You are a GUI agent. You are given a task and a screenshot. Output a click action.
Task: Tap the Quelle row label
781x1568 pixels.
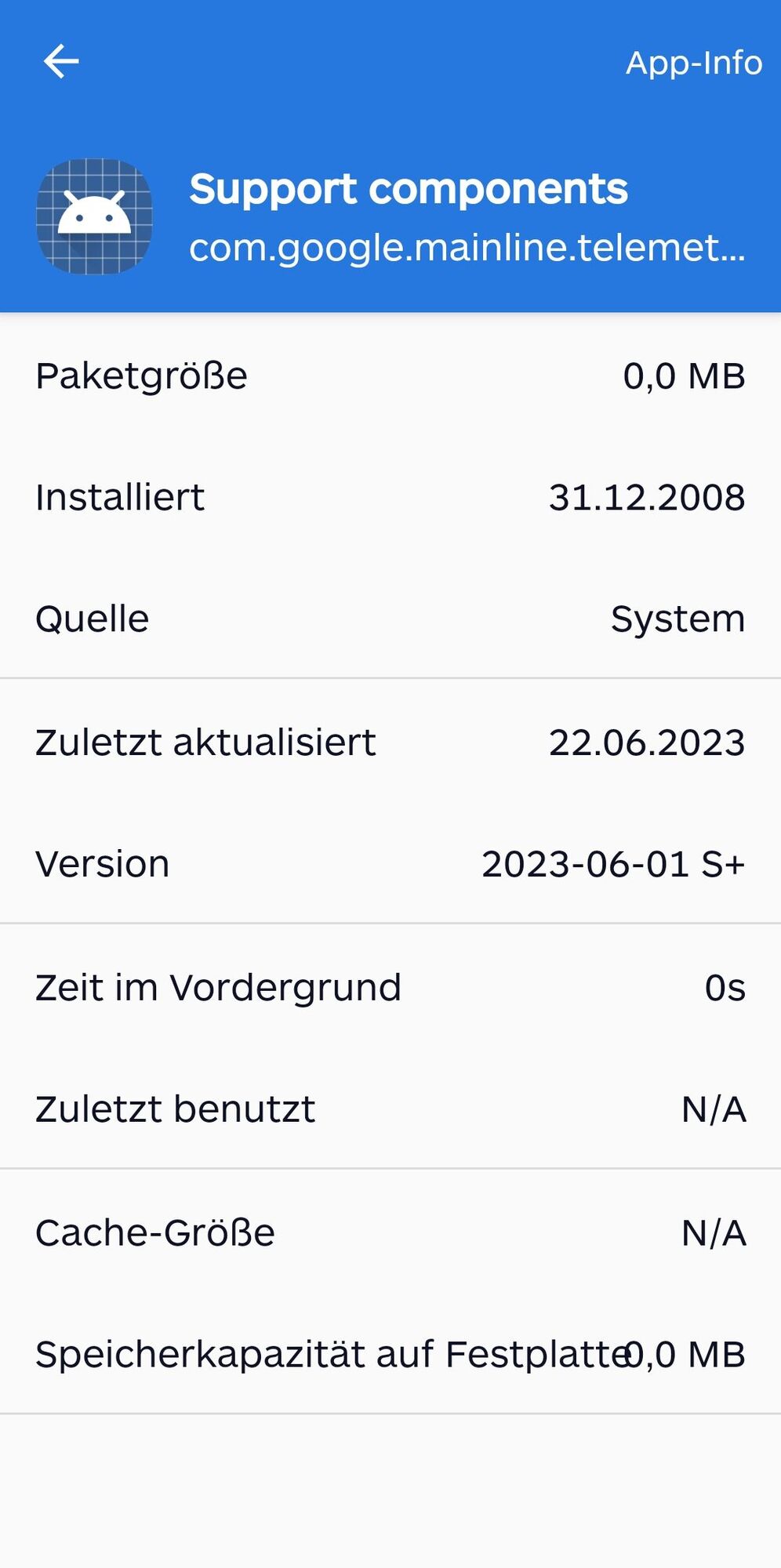tap(93, 619)
